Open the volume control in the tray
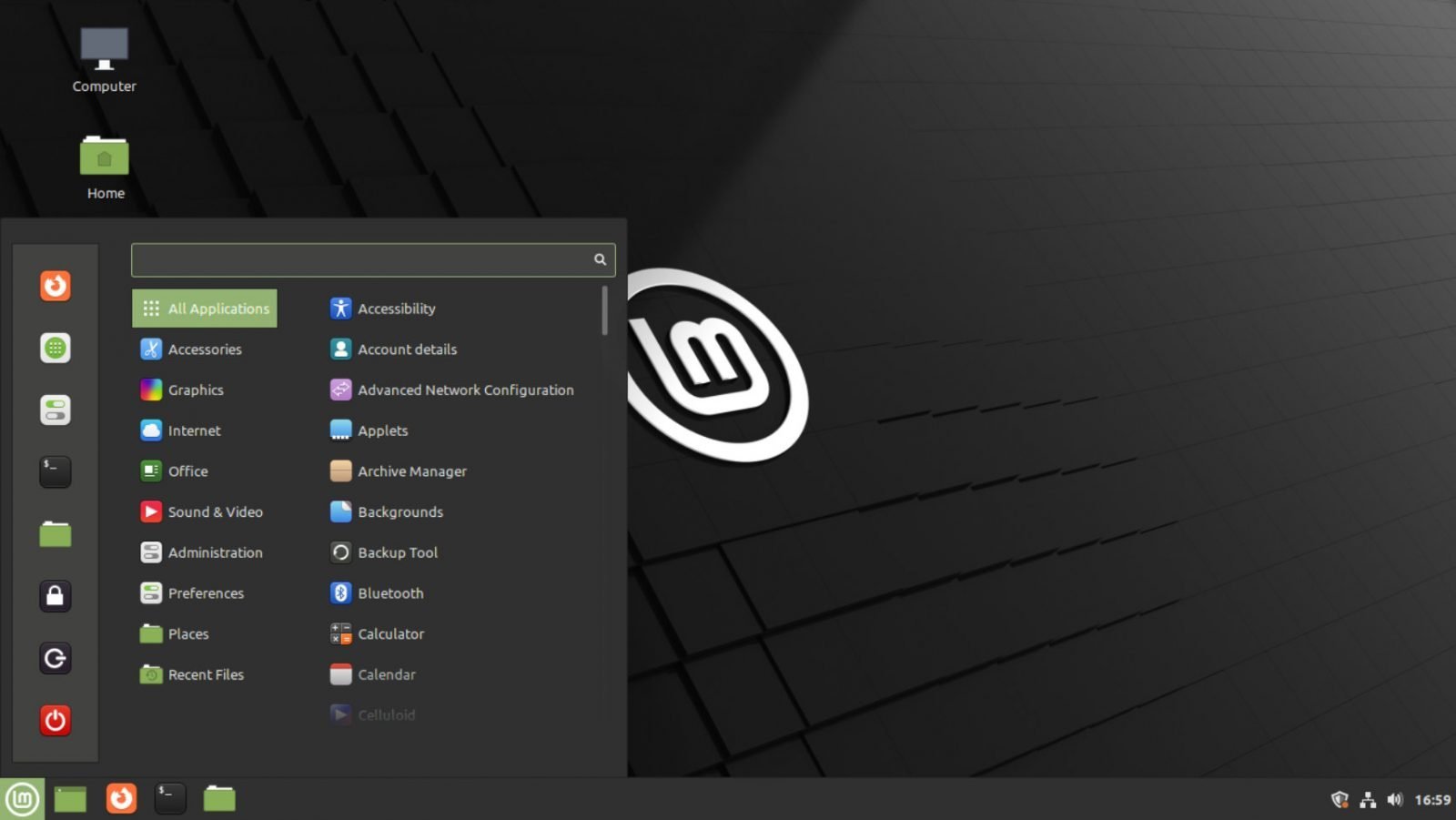1456x820 pixels. 1394,798
